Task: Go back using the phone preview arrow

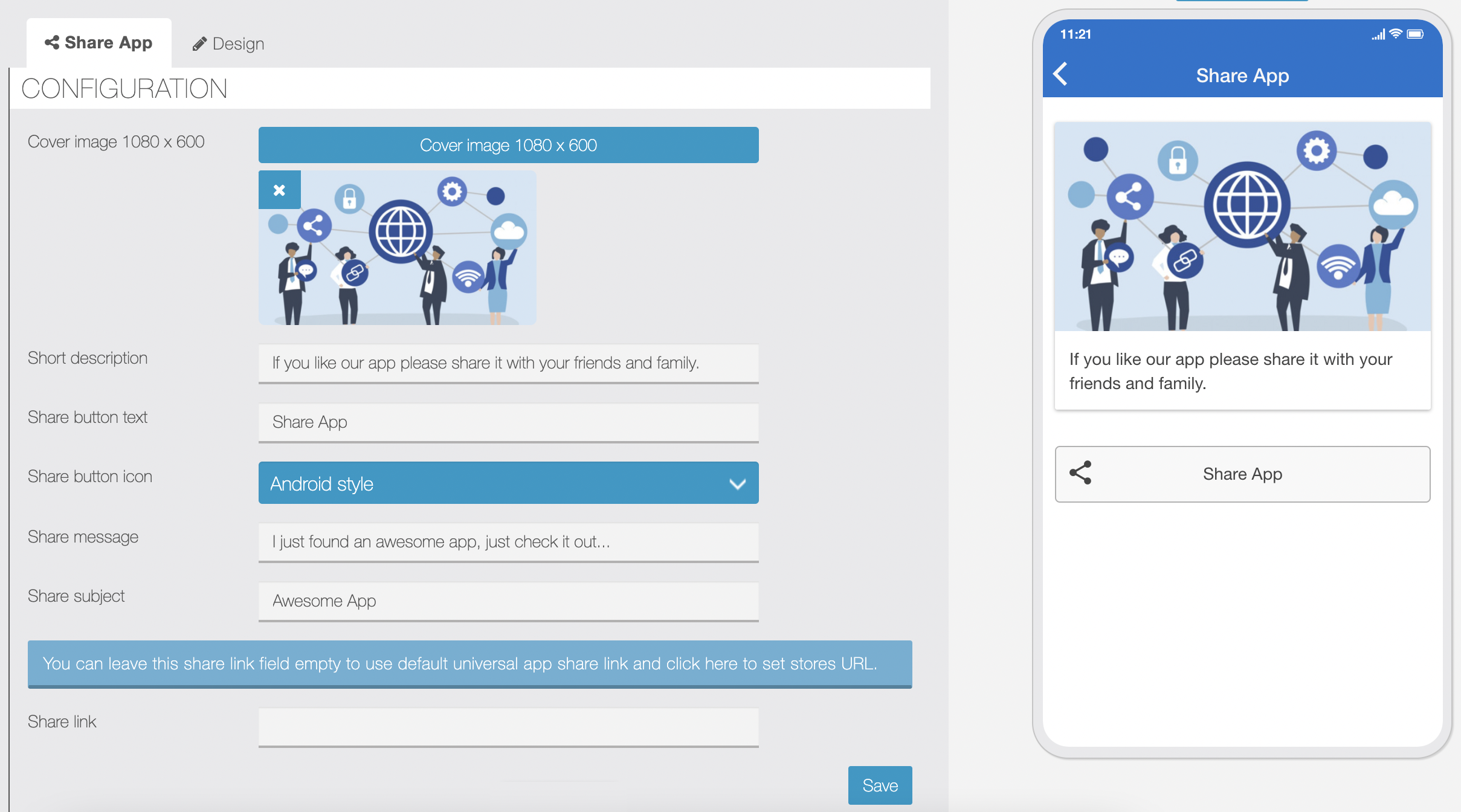Action: pyautogui.click(x=1060, y=74)
